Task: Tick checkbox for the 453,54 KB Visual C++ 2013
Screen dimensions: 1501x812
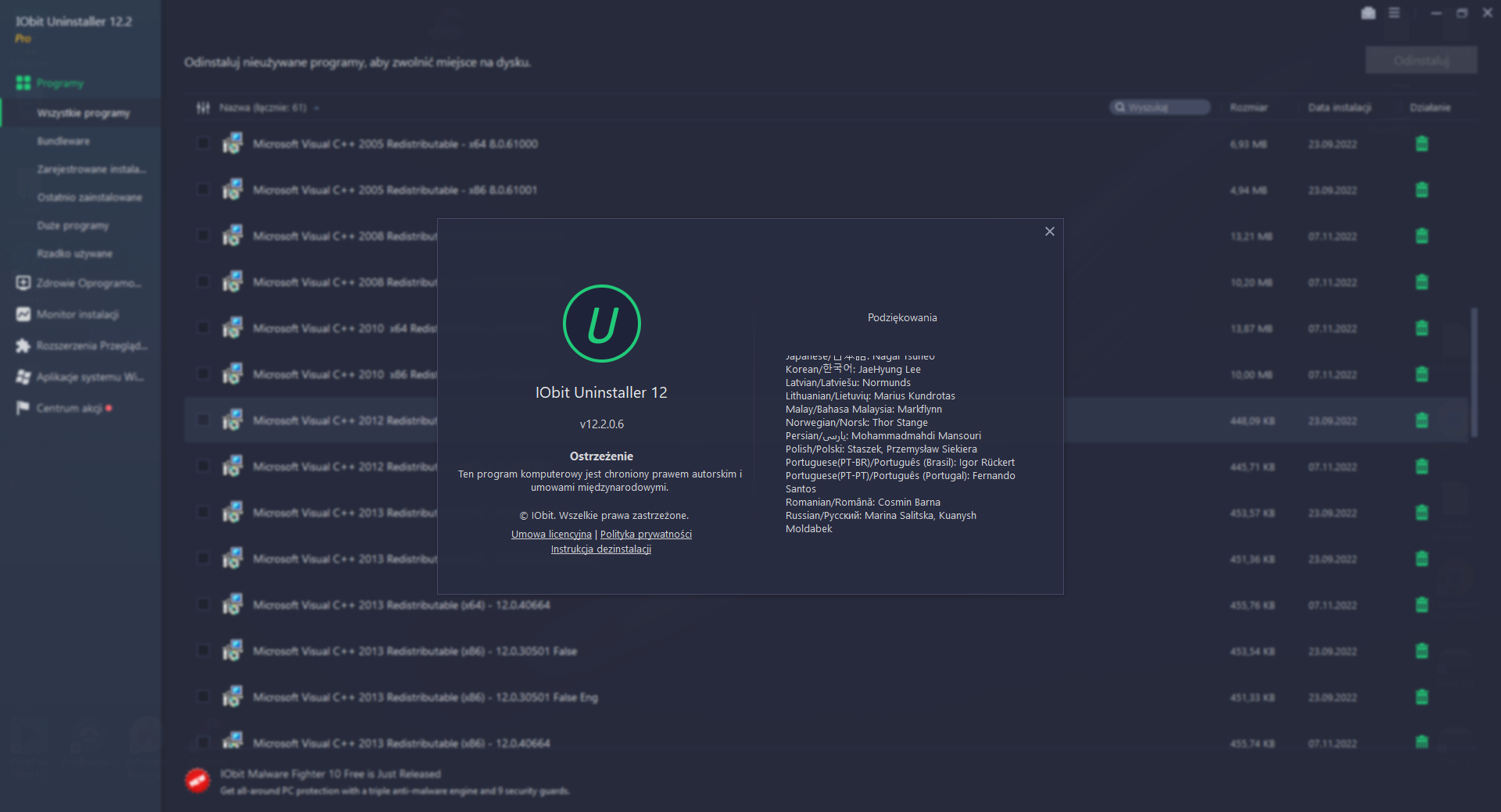Action: tap(203, 651)
